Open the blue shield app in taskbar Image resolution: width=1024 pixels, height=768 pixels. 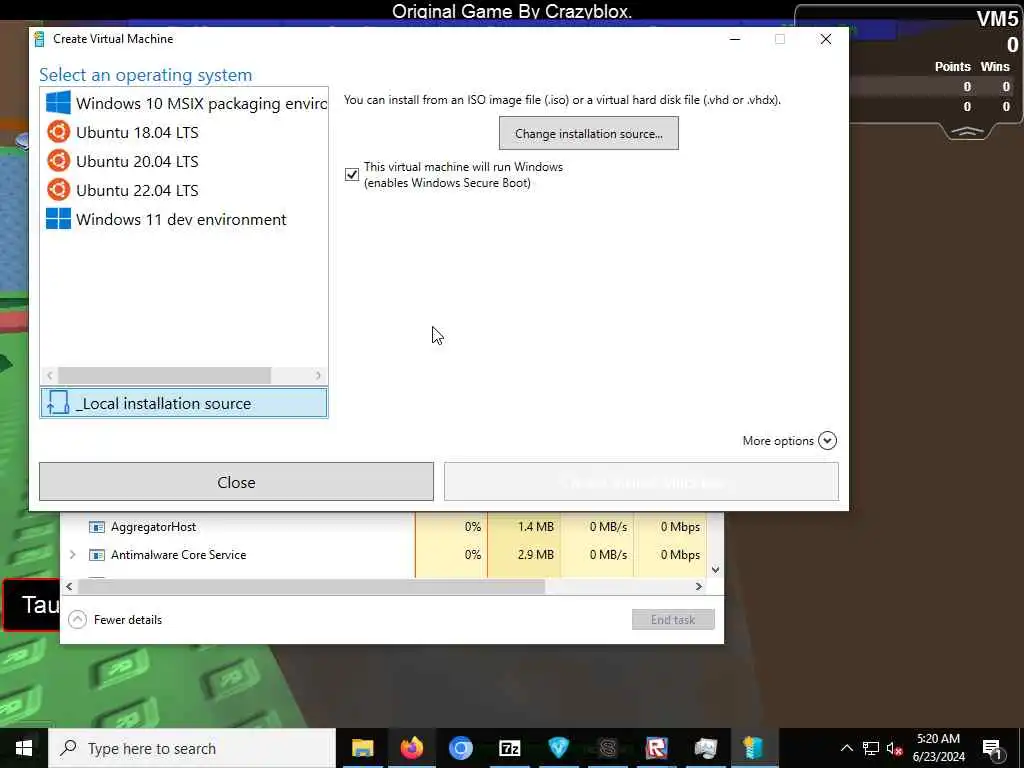pos(558,748)
